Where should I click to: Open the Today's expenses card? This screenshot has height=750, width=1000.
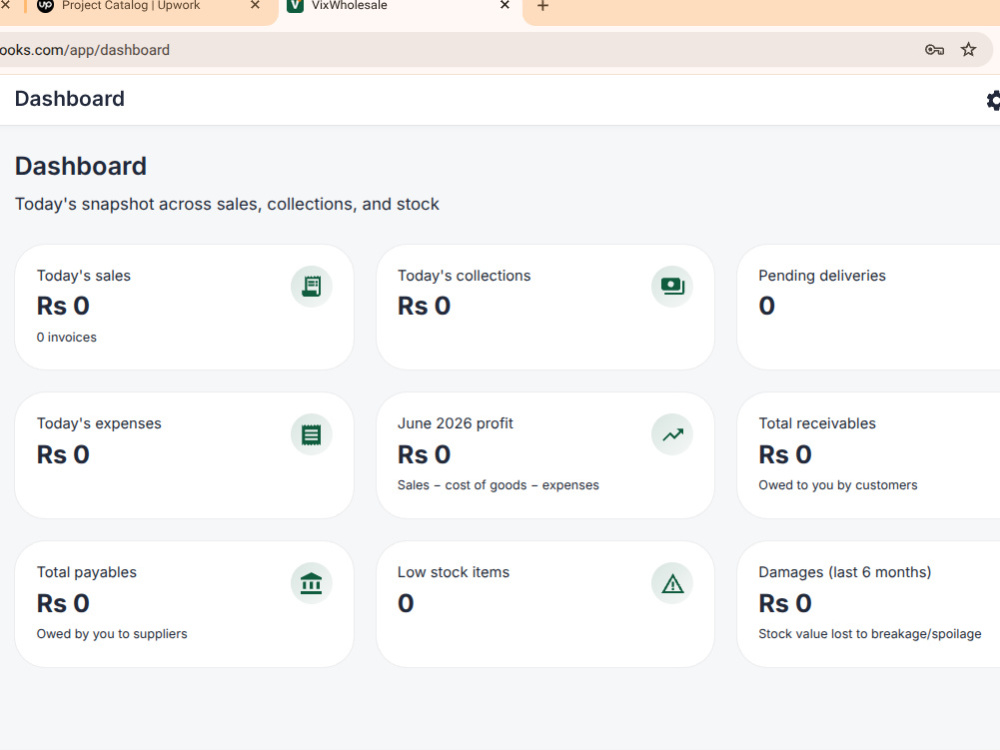coord(184,455)
